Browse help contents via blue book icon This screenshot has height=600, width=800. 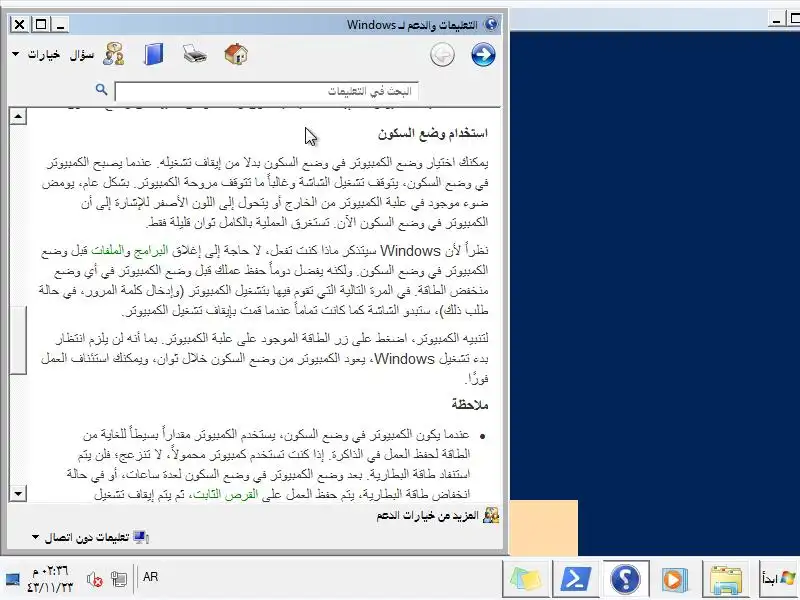pos(154,54)
